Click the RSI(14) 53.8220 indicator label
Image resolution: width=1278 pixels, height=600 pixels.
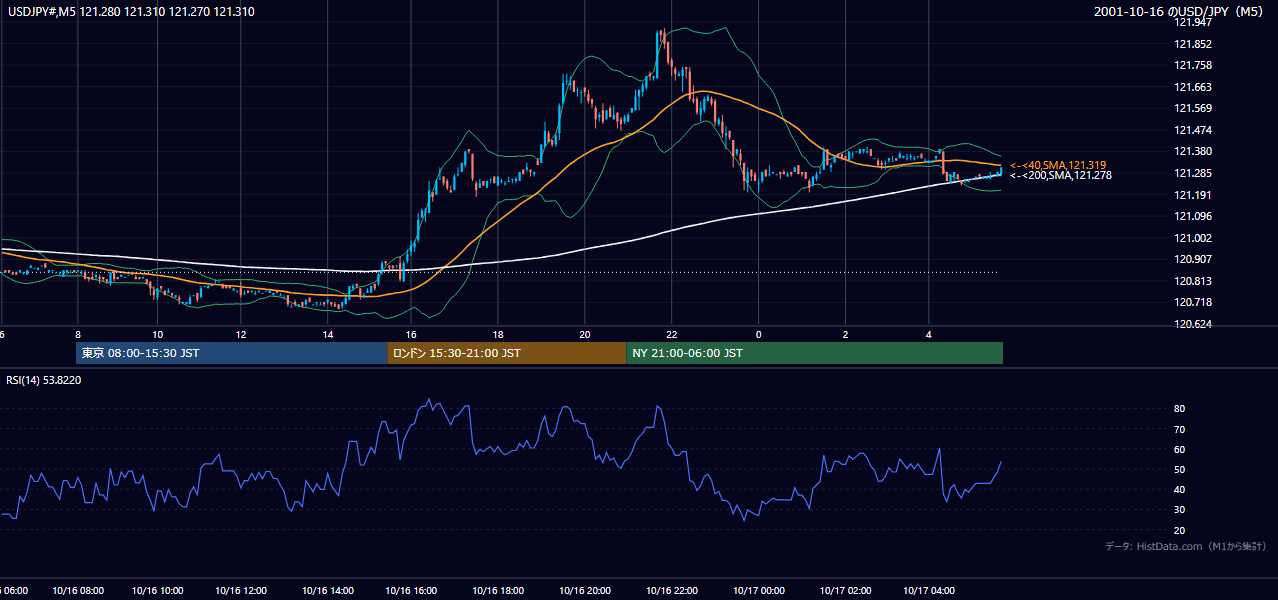coord(44,380)
